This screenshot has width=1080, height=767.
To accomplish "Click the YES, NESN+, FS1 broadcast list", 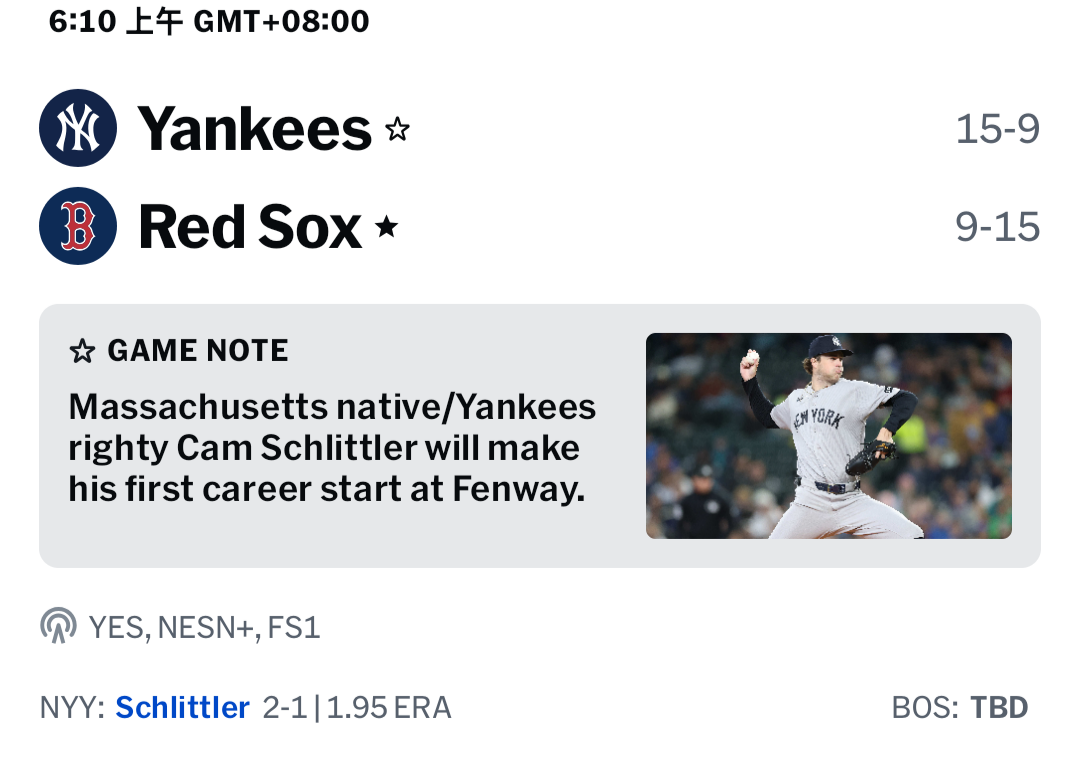I will tap(204, 628).
